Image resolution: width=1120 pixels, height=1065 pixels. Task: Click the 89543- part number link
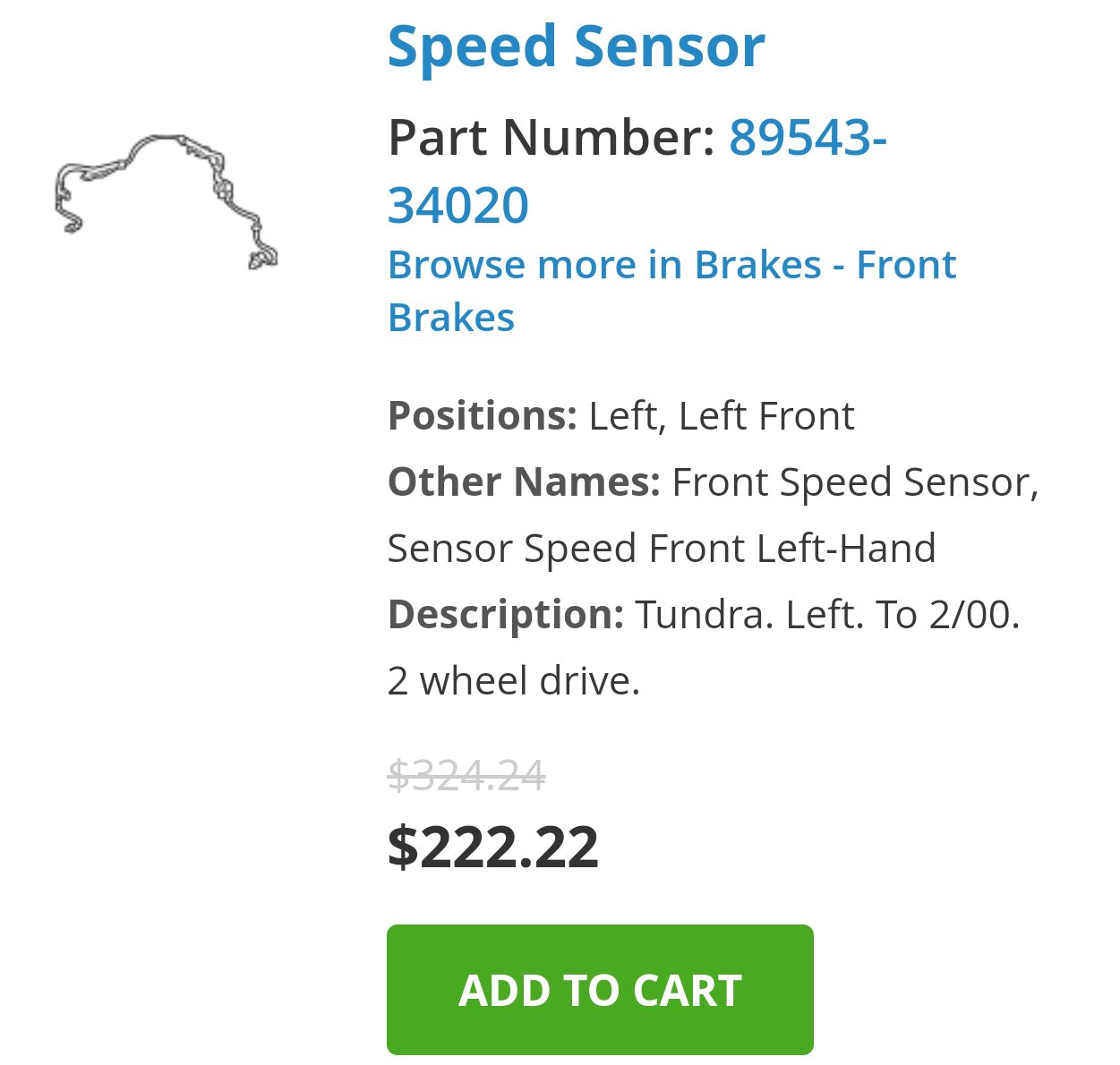coord(808,138)
